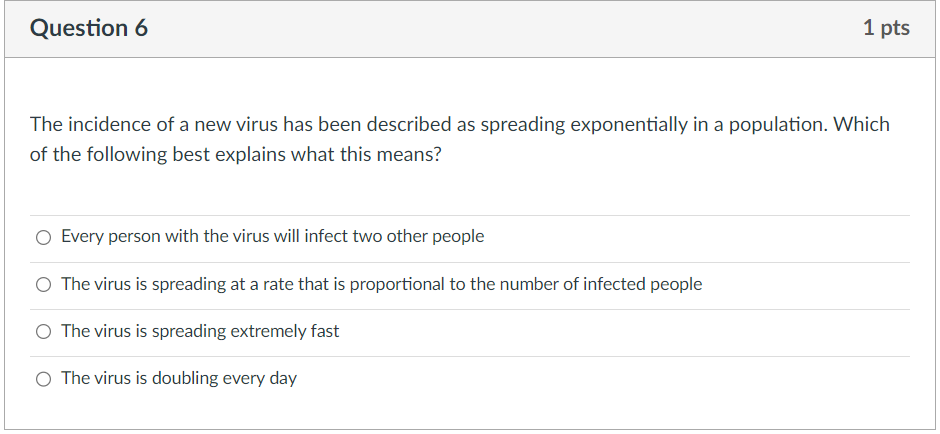Choose the radio button for the proportional rate answer

click(43, 285)
